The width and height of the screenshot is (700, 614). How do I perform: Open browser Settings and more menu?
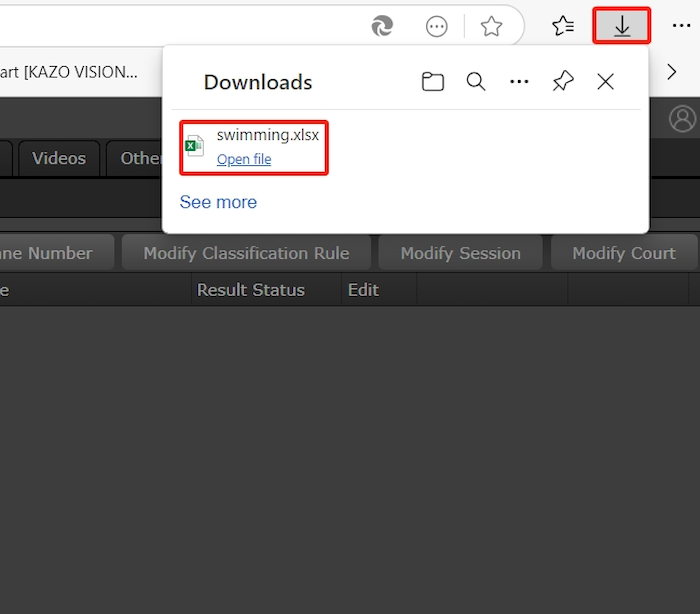click(681, 27)
